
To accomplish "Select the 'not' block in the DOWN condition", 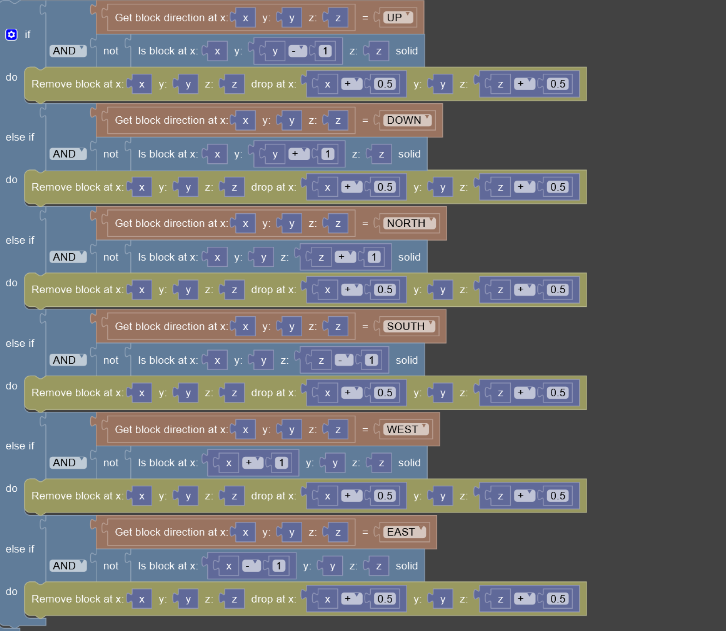I will coord(111,154).
